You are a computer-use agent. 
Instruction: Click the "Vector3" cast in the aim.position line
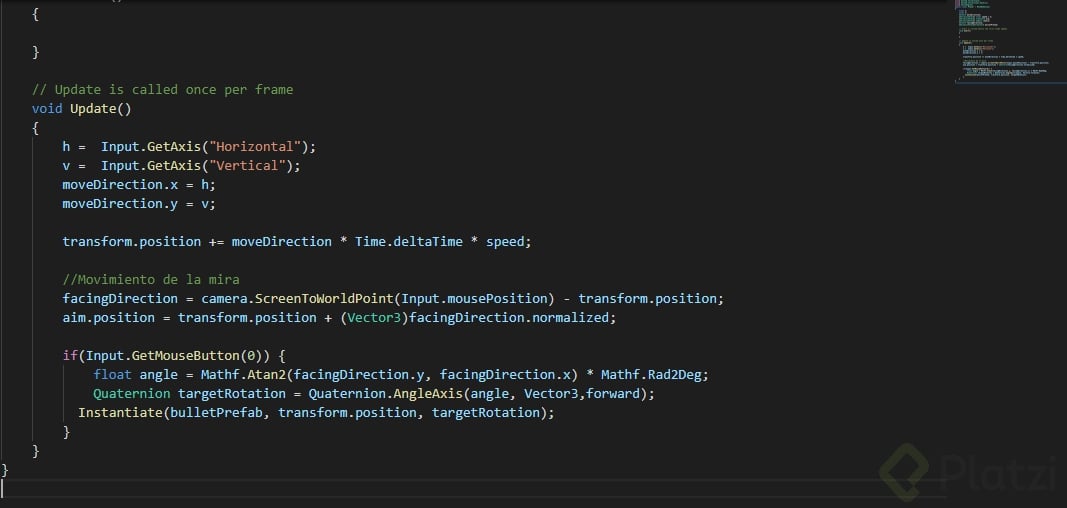tap(375, 318)
